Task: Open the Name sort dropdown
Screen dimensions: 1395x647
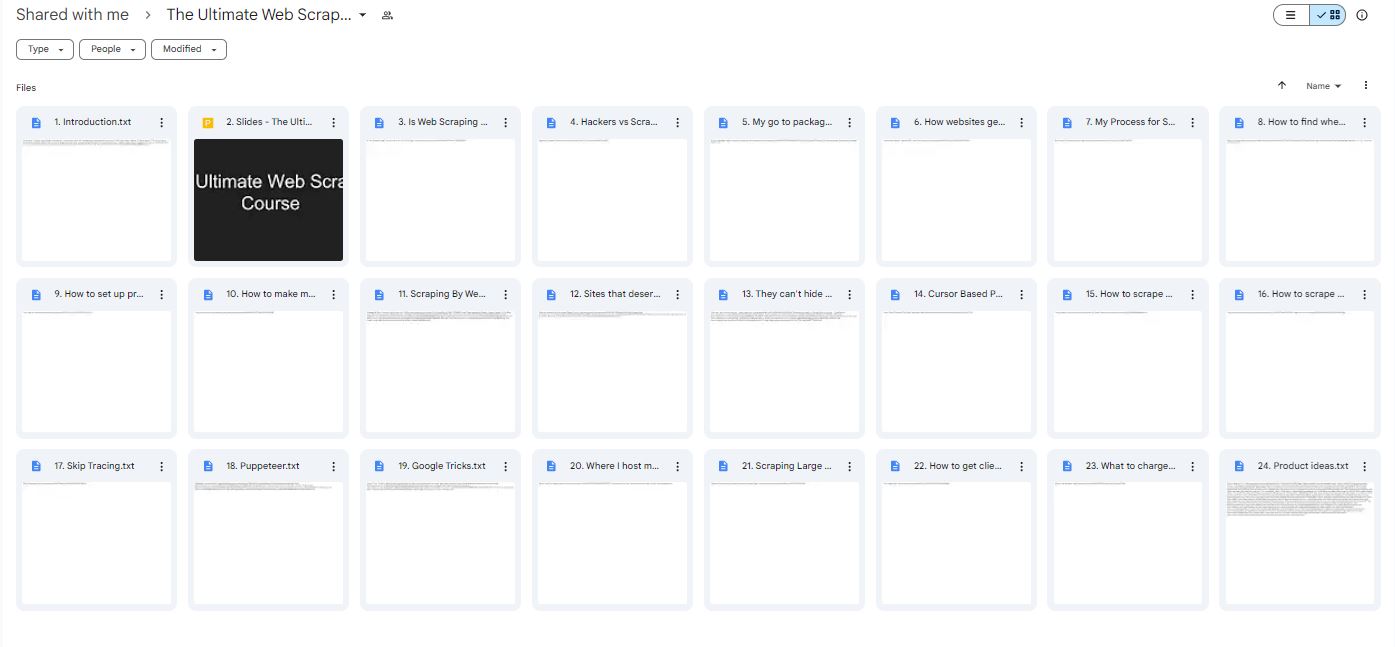Action: (1323, 86)
